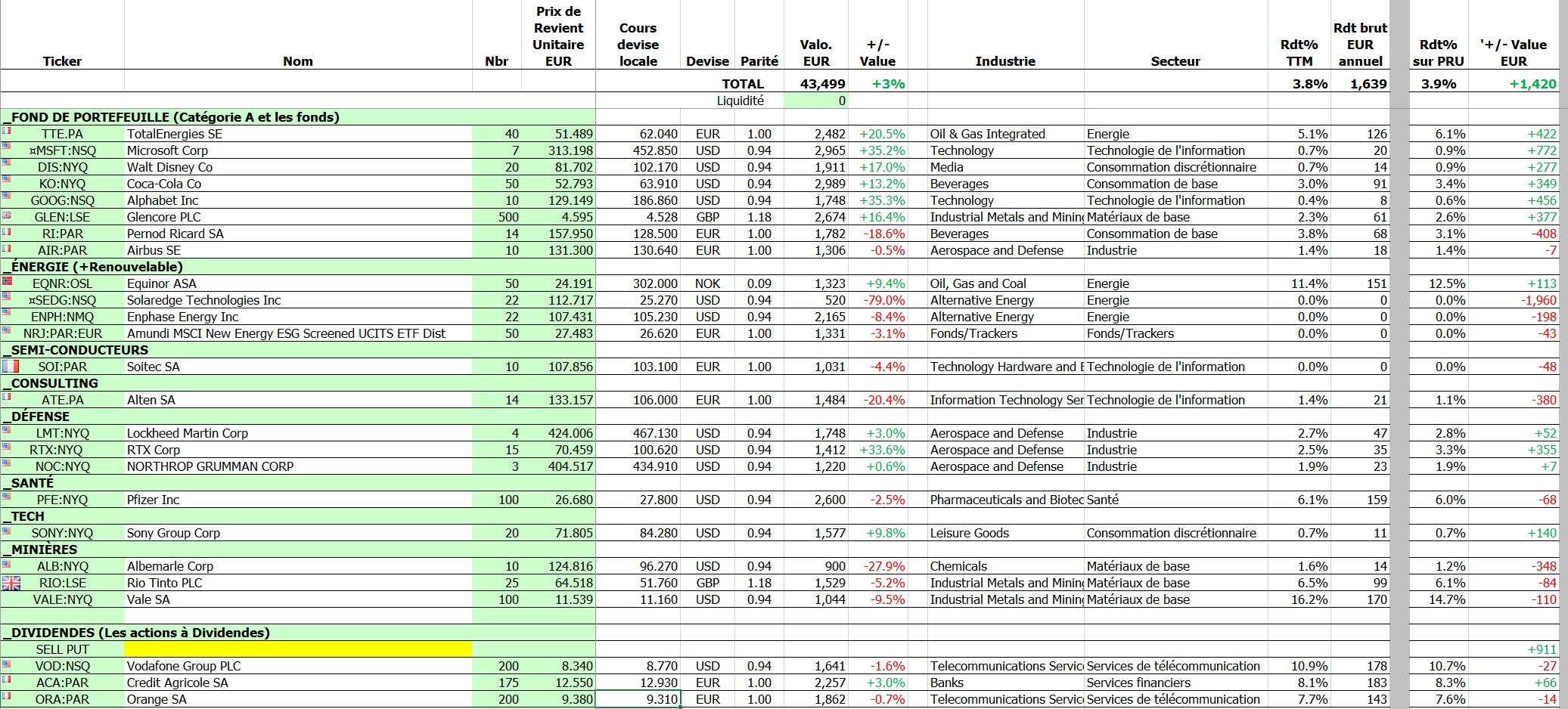The height and width of the screenshot is (709, 1568).
Task: Select the Rdt% sur PRU header
Action: (1438, 53)
